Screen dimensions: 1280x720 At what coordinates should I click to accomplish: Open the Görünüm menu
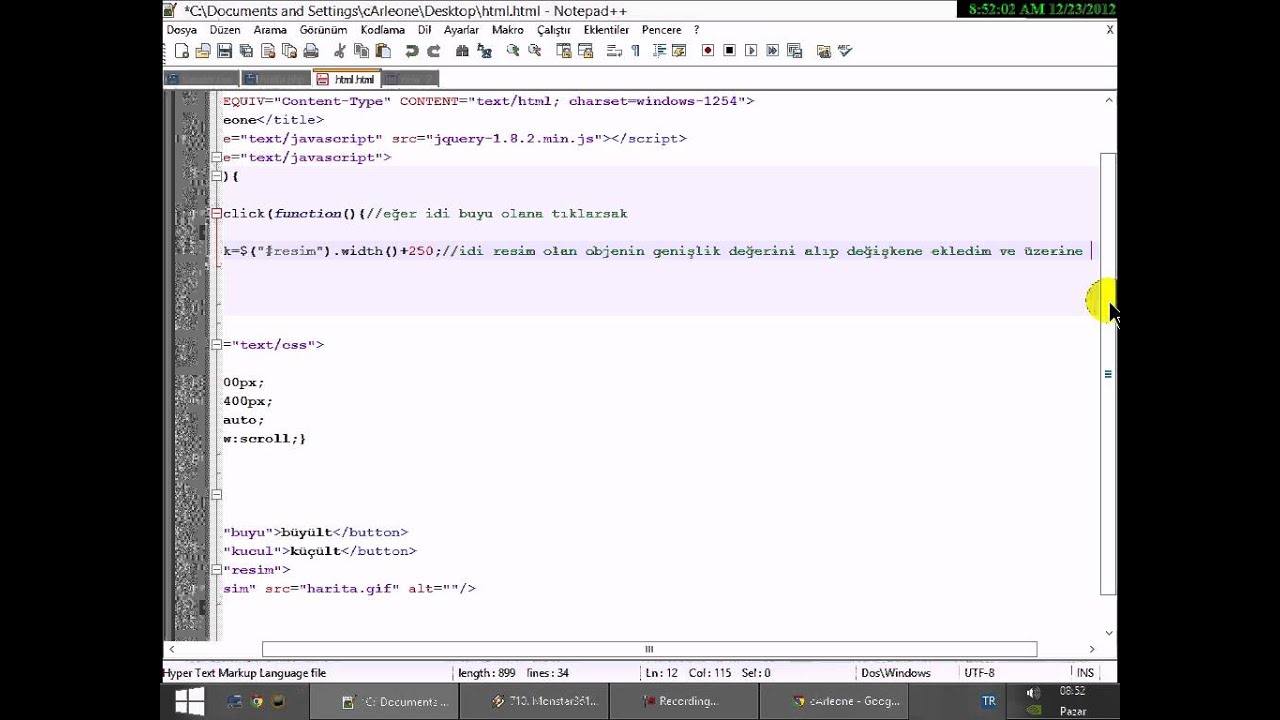point(323,30)
